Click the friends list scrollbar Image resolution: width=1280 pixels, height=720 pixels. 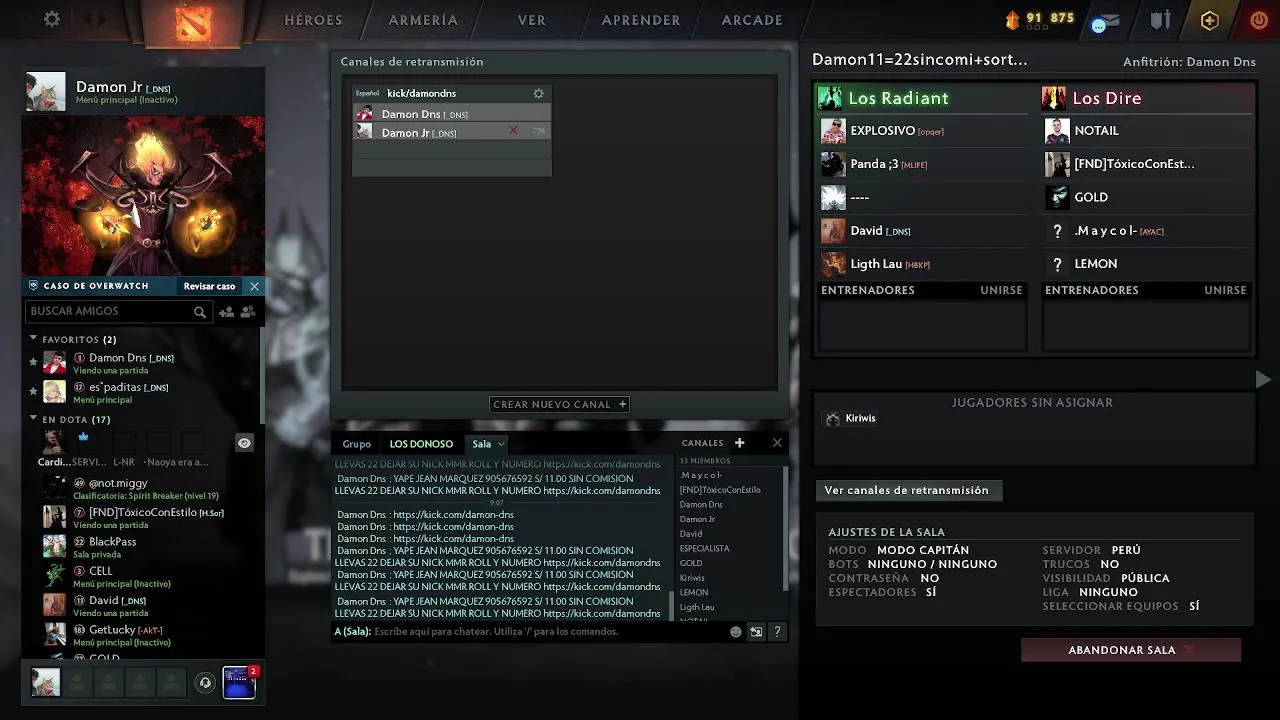pos(262,375)
